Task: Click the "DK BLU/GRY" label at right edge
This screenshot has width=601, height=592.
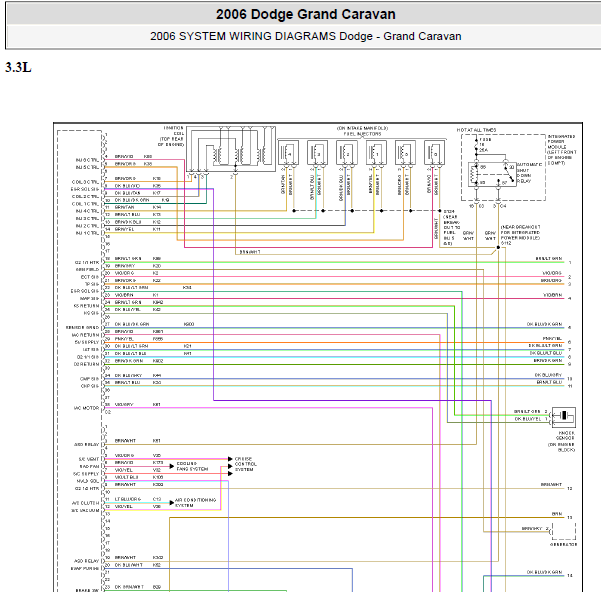Action: 548,375
